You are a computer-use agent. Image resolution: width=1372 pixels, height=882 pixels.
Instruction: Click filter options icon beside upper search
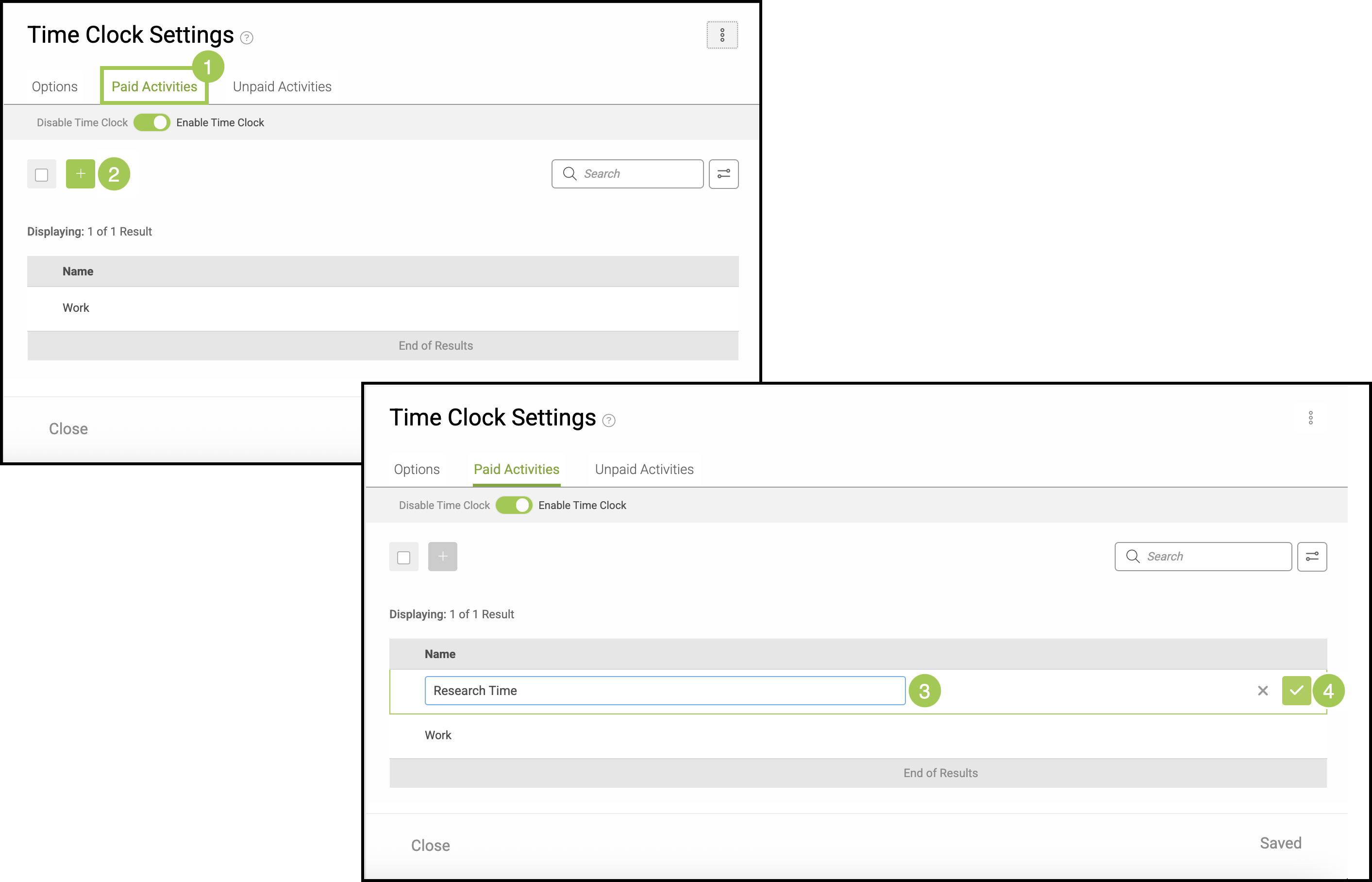(723, 173)
